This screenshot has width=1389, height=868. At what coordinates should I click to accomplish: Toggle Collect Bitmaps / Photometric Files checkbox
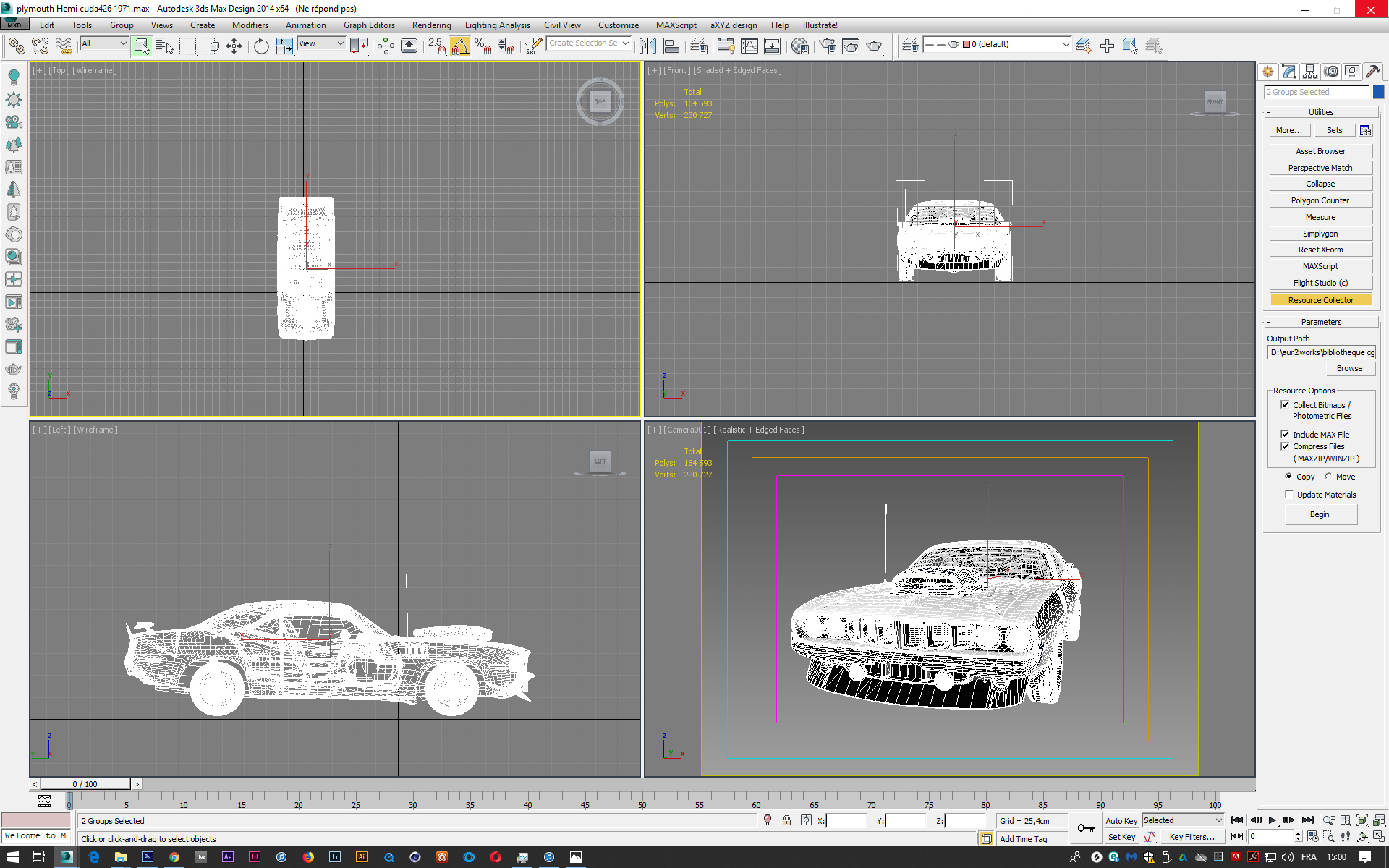[1285, 405]
